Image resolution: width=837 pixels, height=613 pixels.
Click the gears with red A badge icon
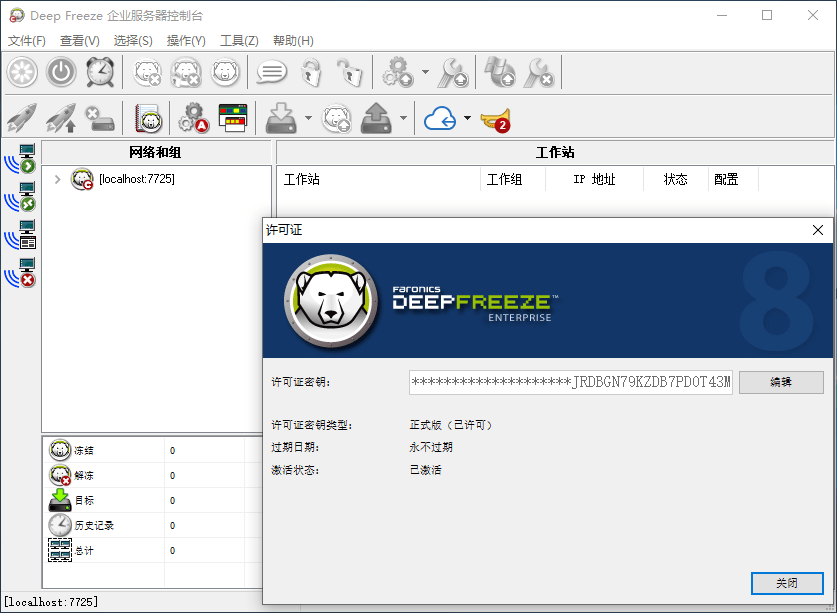click(x=193, y=118)
